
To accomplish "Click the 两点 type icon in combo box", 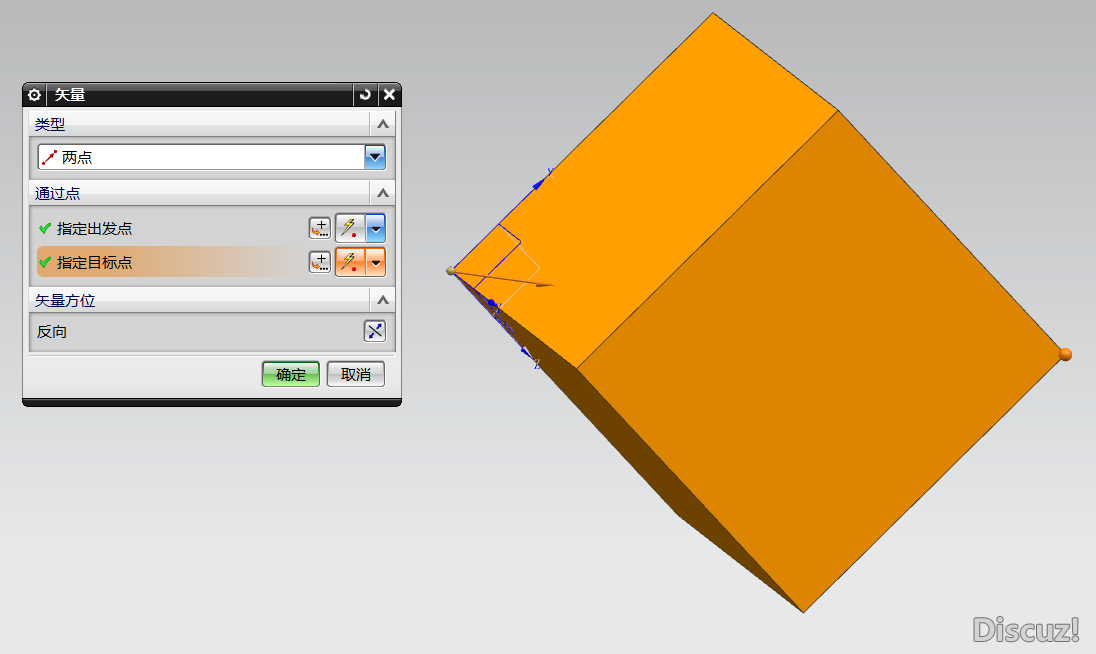I will 49,157.
